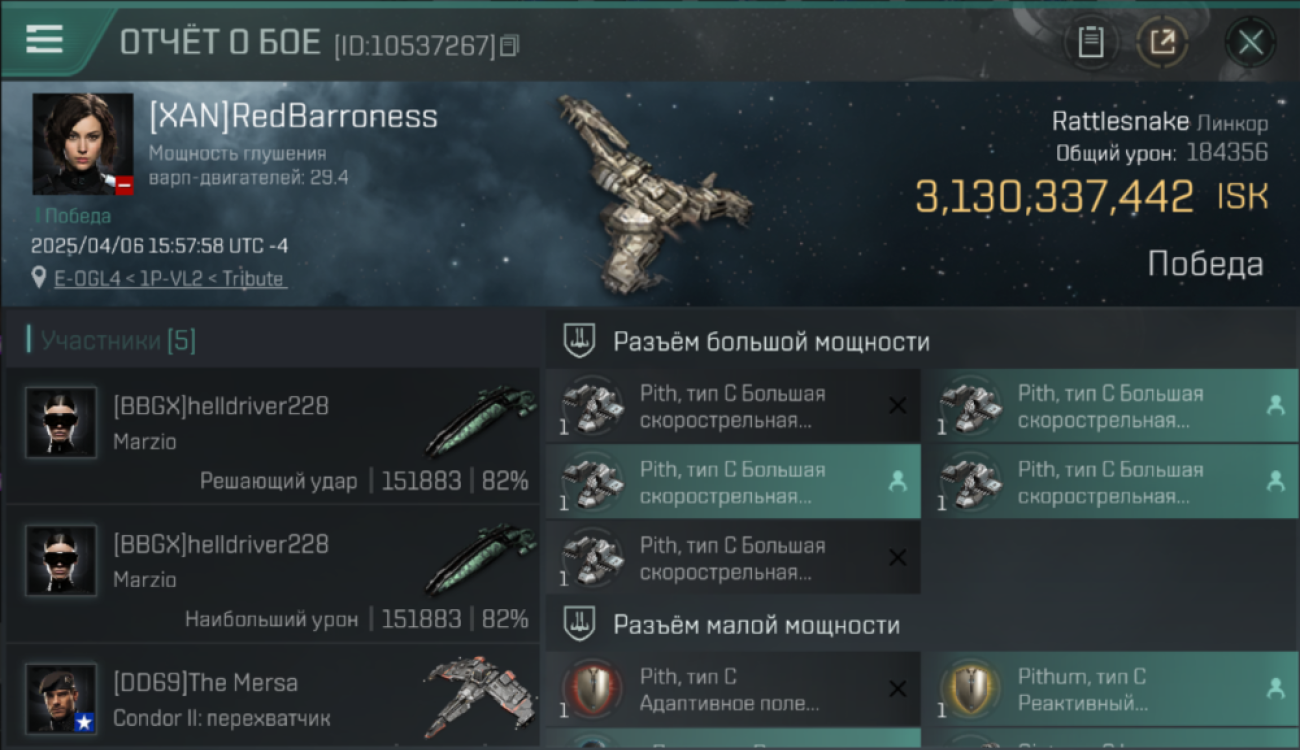Select Pithum type C Reactive module

click(x=1111, y=690)
